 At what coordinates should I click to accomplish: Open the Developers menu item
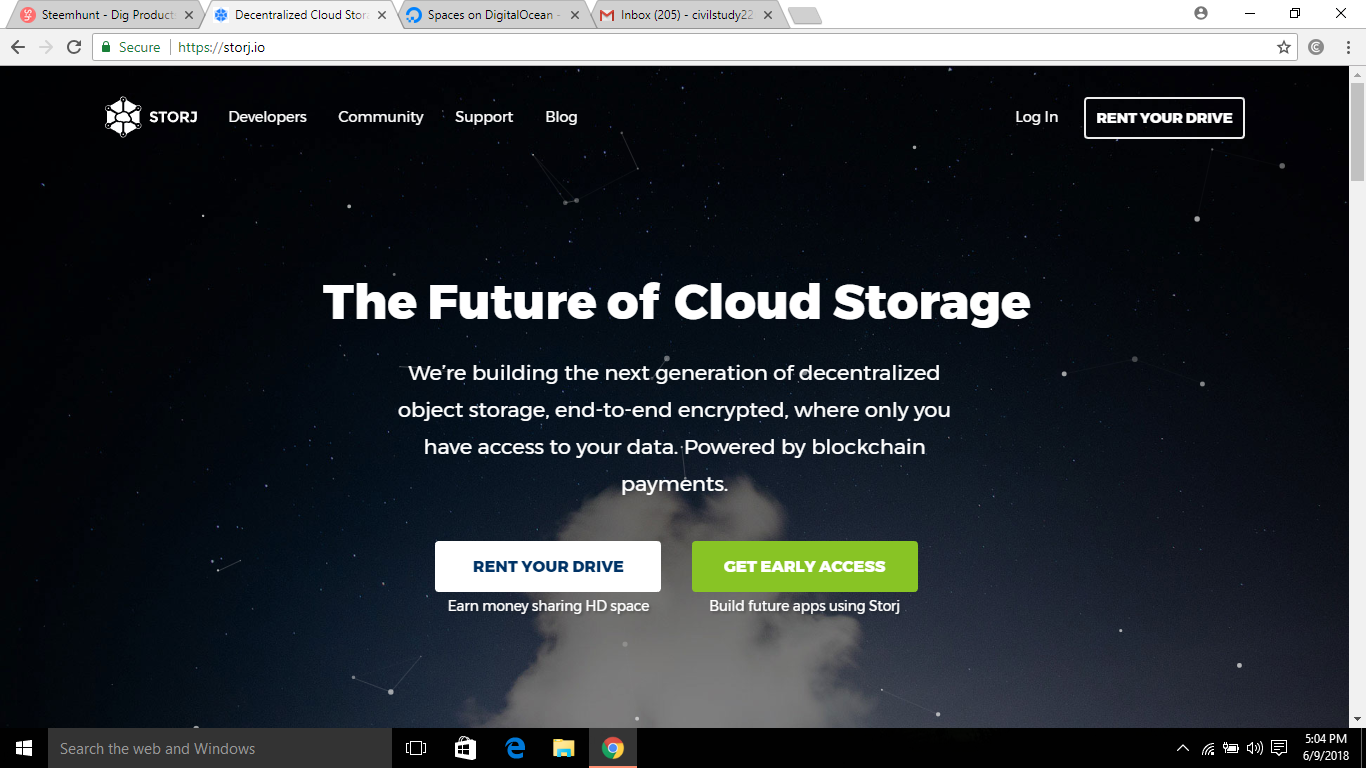tap(267, 117)
